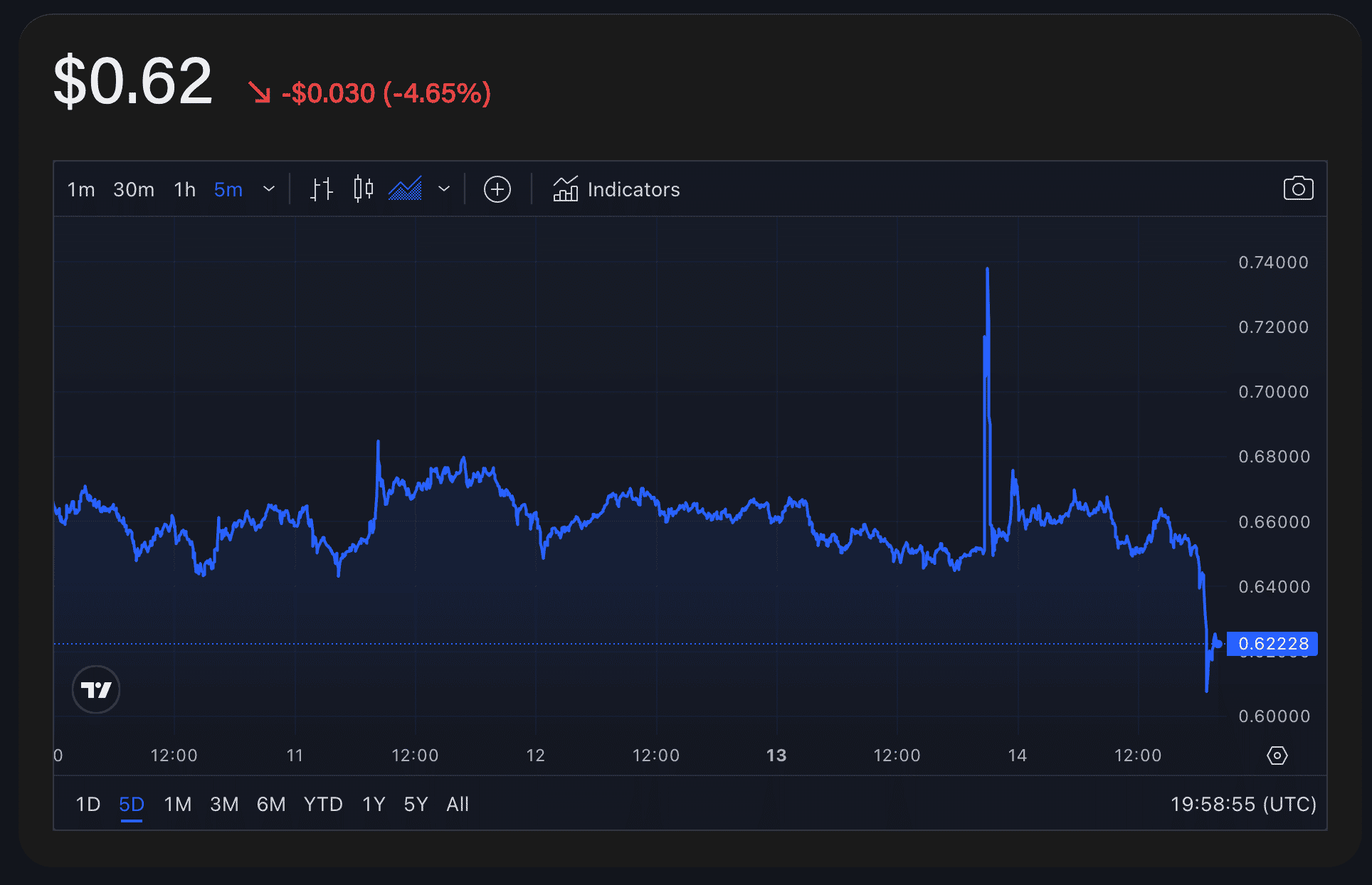Select the candlestick chart style icon
1372x885 pixels.
[x=363, y=189]
